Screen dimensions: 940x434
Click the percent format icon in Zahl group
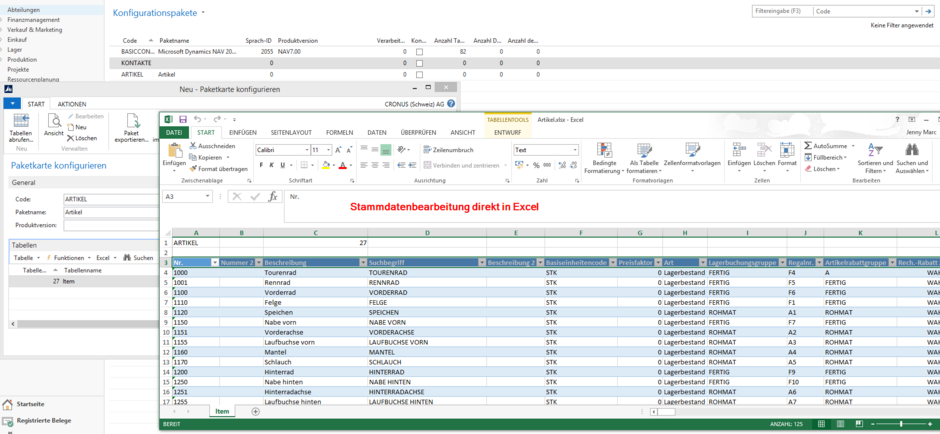(537, 165)
